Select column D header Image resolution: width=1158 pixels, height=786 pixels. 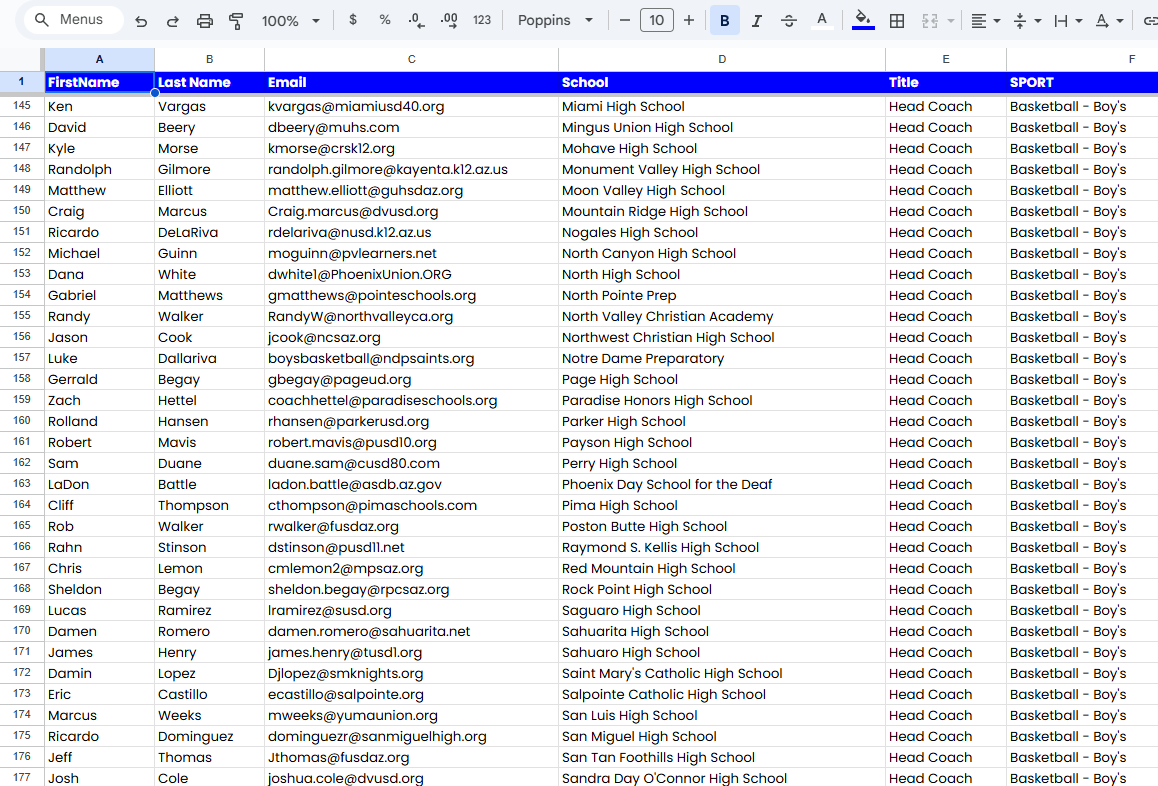pyautogui.click(x=722, y=59)
